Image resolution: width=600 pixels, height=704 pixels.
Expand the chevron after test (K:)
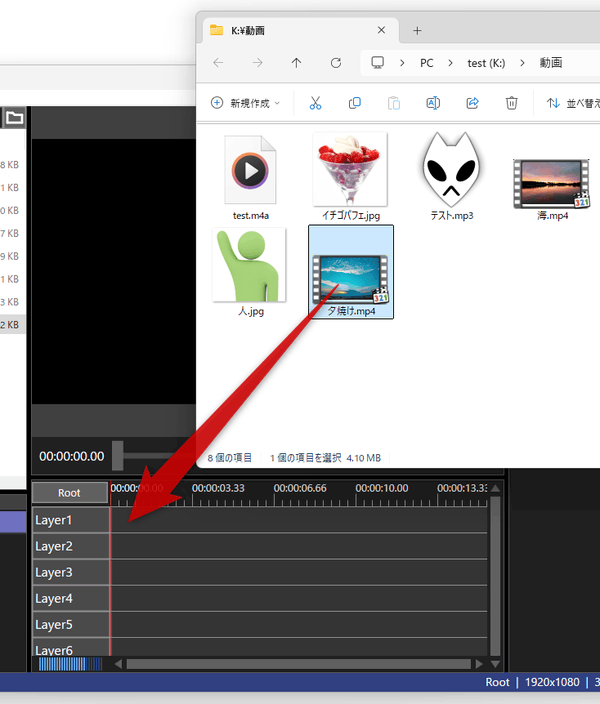click(522, 63)
